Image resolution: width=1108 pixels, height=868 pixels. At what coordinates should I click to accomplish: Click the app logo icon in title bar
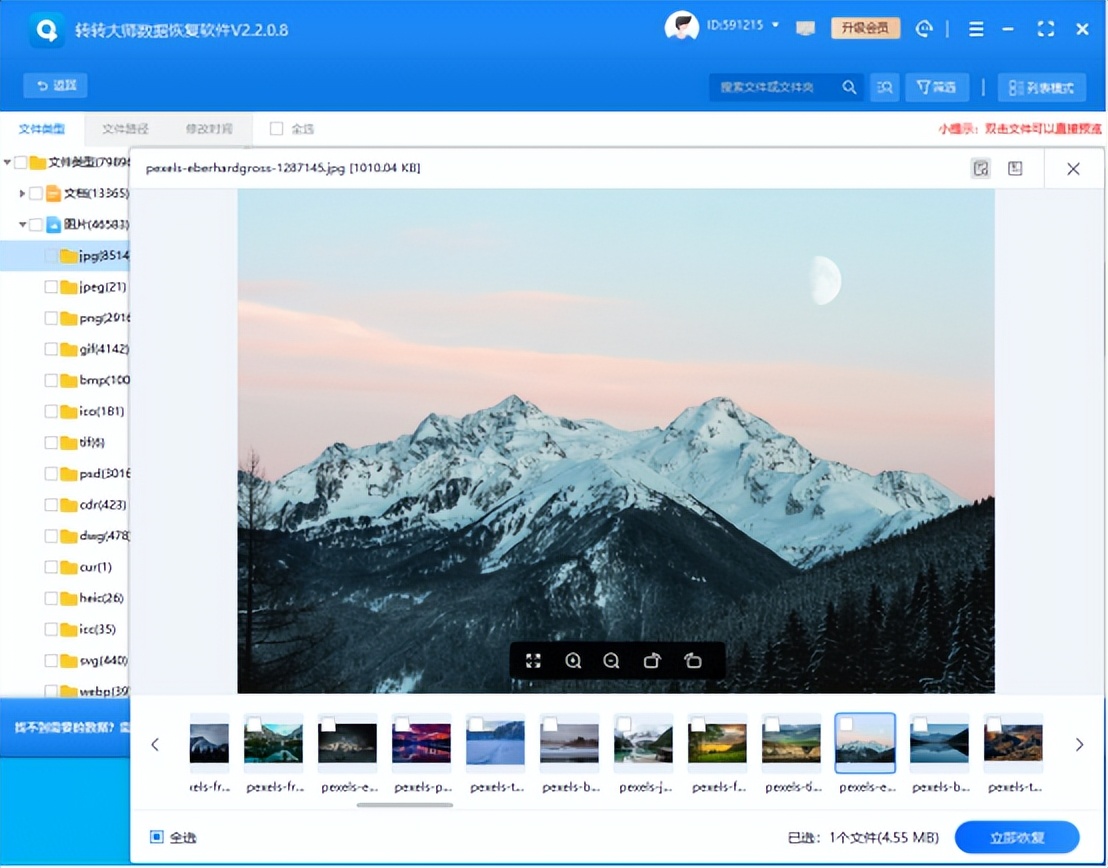[47, 30]
